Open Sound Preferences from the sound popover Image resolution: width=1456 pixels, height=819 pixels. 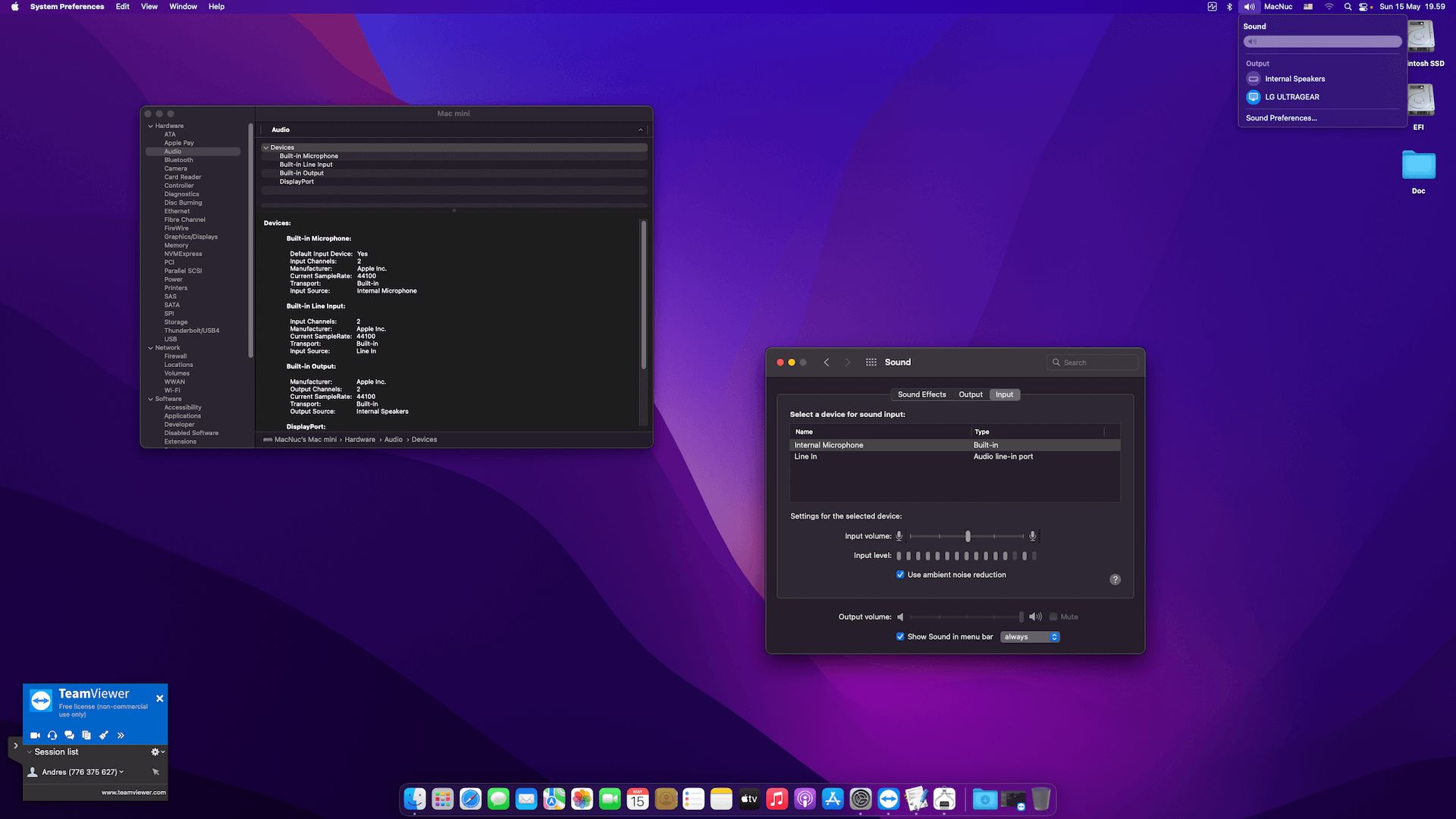click(x=1281, y=118)
